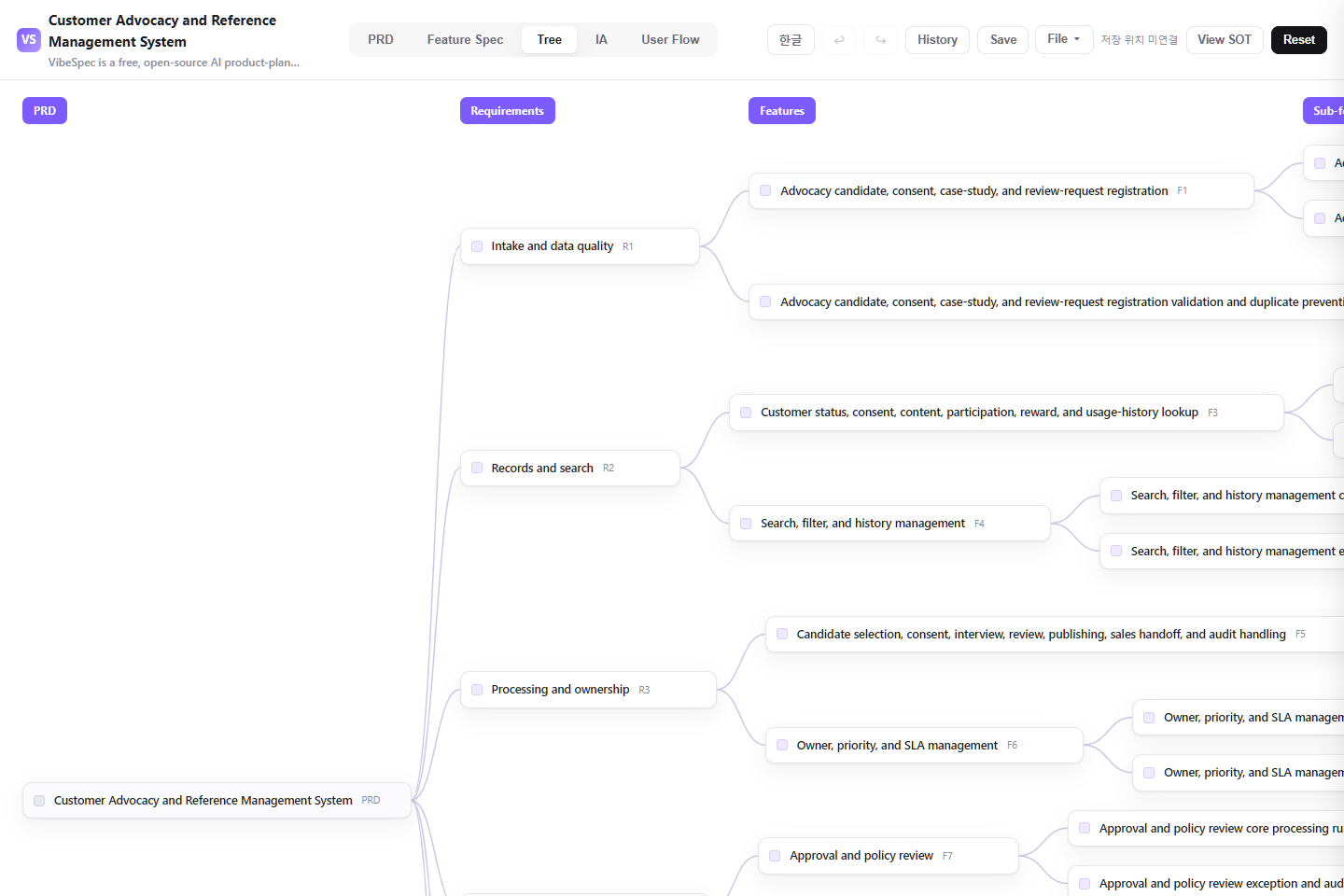Click the PRD tag on the root node
The width and height of the screenshot is (1344, 896).
[371, 801]
